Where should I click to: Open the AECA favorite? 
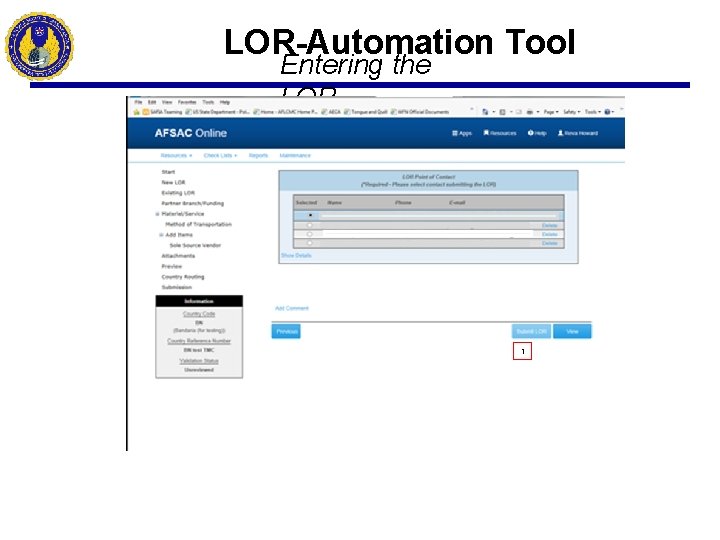pyautogui.click(x=331, y=112)
